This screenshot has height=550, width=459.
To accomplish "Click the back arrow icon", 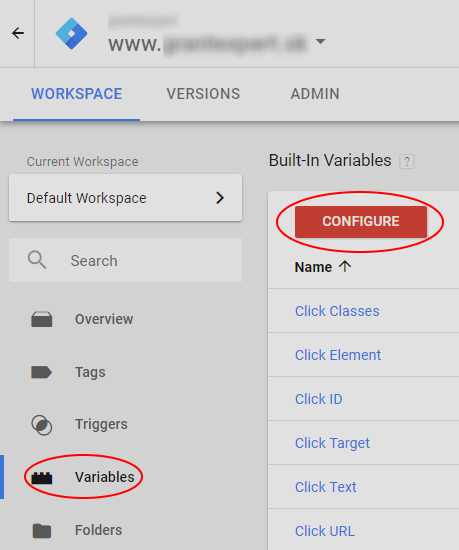I will pyautogui.click(x=18, y=33).
